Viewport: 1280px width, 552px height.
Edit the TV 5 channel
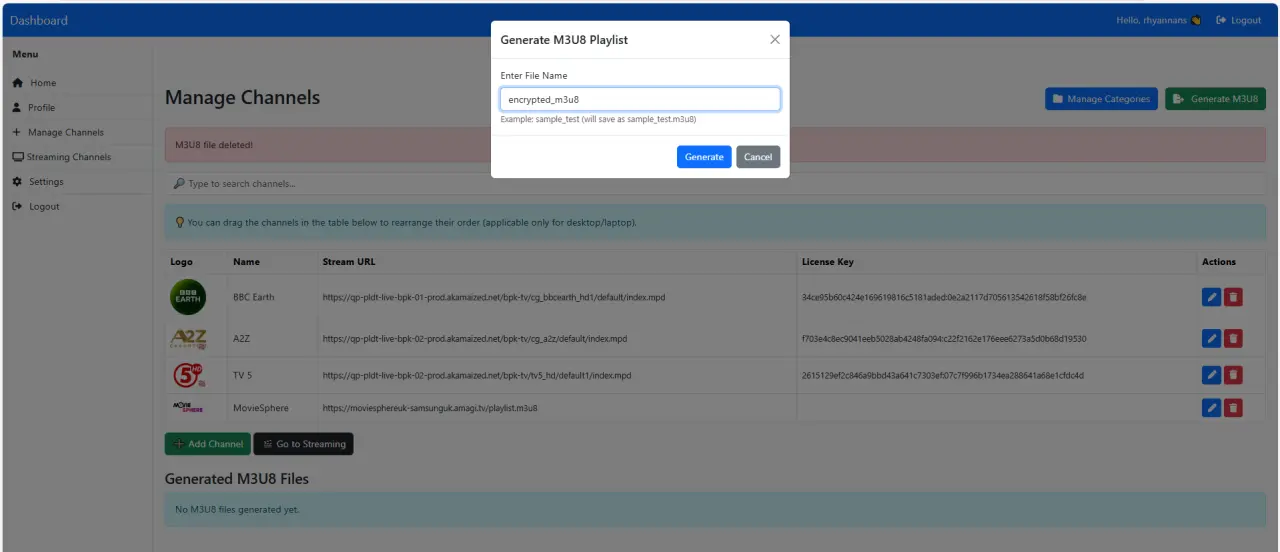1211,375
